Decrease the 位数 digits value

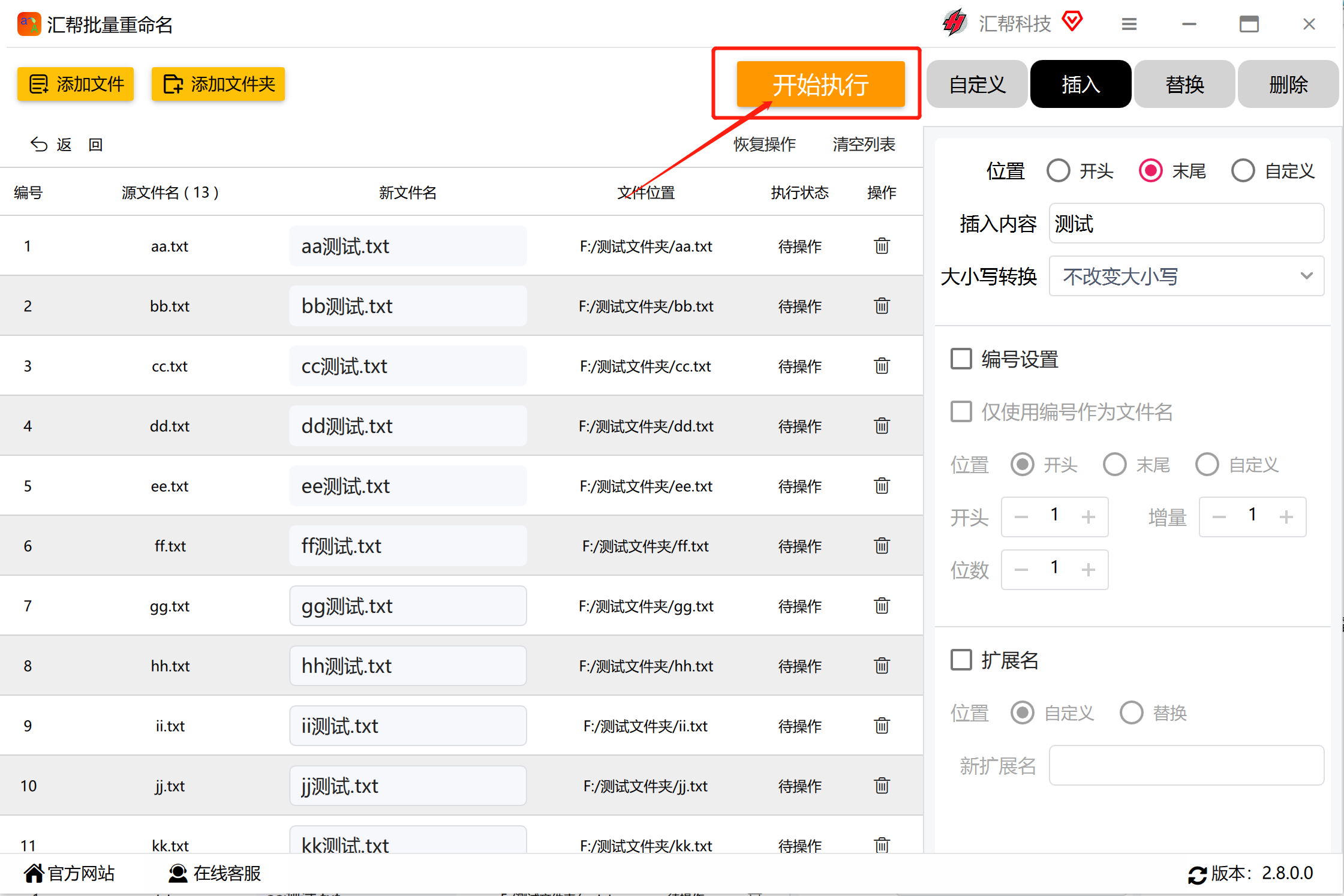click(1021, 570)
